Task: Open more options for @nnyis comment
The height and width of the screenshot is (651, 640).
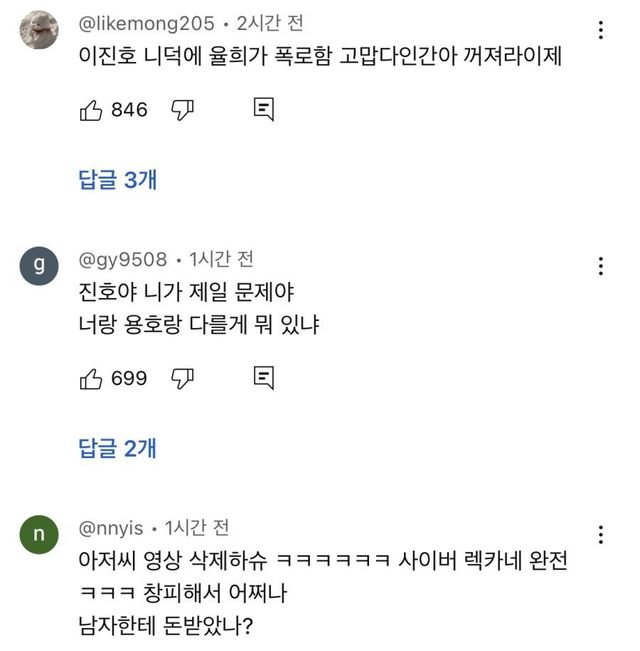Action: [600, 534]
